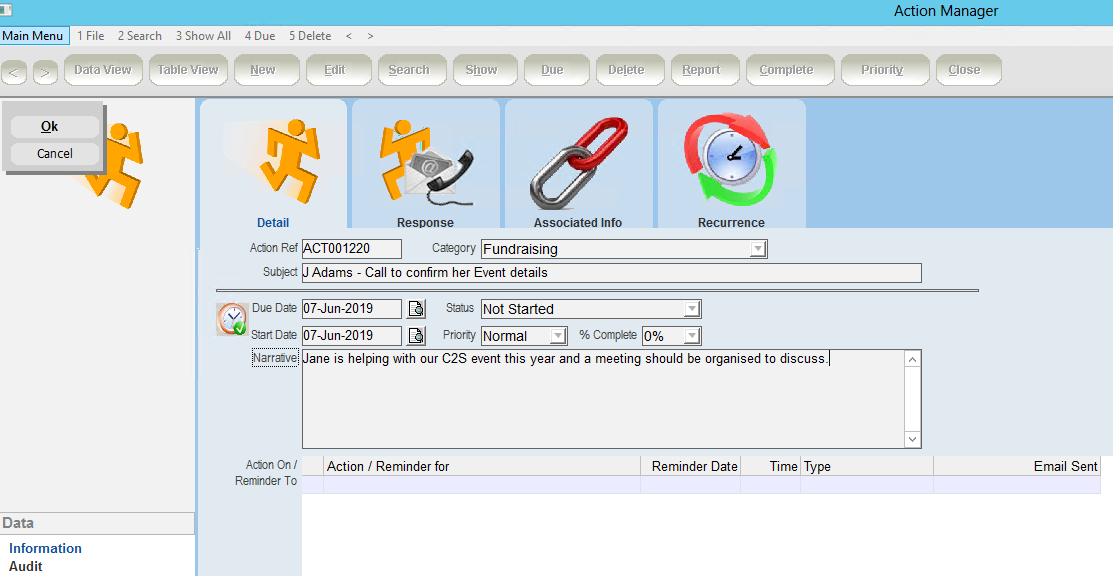1113x576 pixels.
Task: Click the Cancel button
Action: (55, 153)
